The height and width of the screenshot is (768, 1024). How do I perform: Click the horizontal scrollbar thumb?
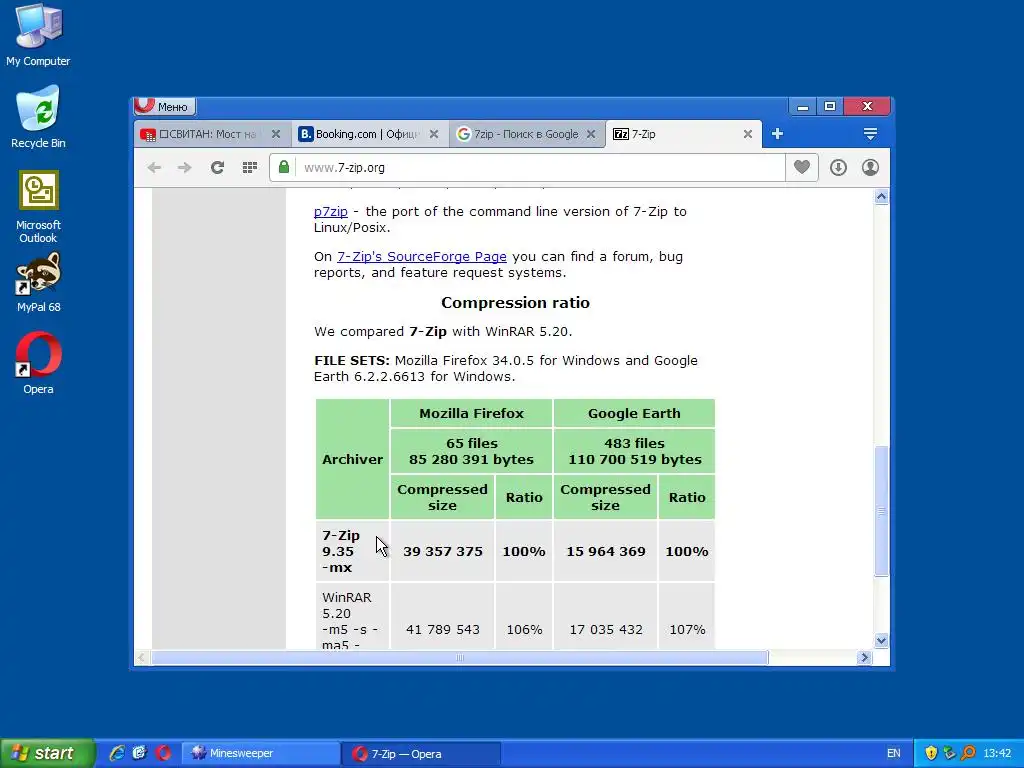click(460, 658)
